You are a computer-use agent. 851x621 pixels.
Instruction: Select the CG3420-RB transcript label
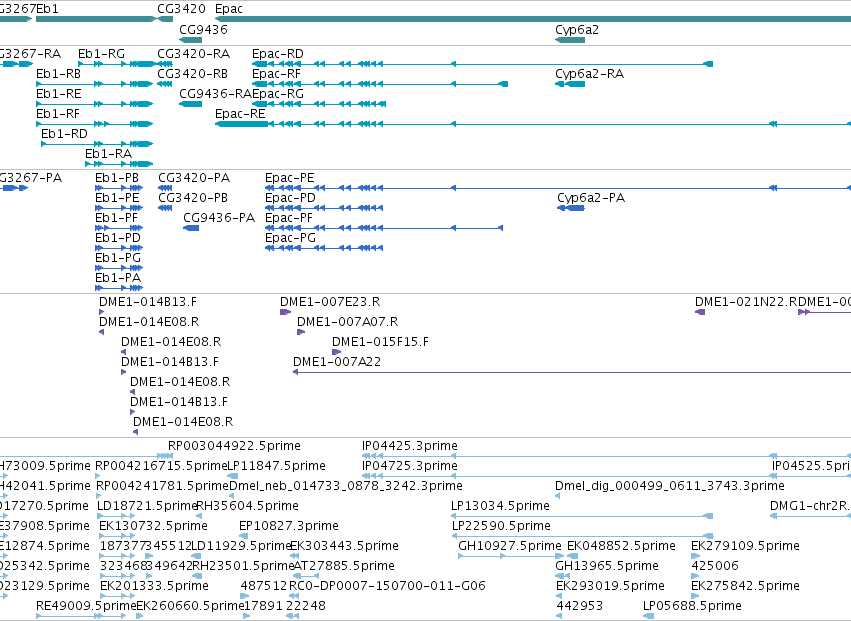(193, 74)
